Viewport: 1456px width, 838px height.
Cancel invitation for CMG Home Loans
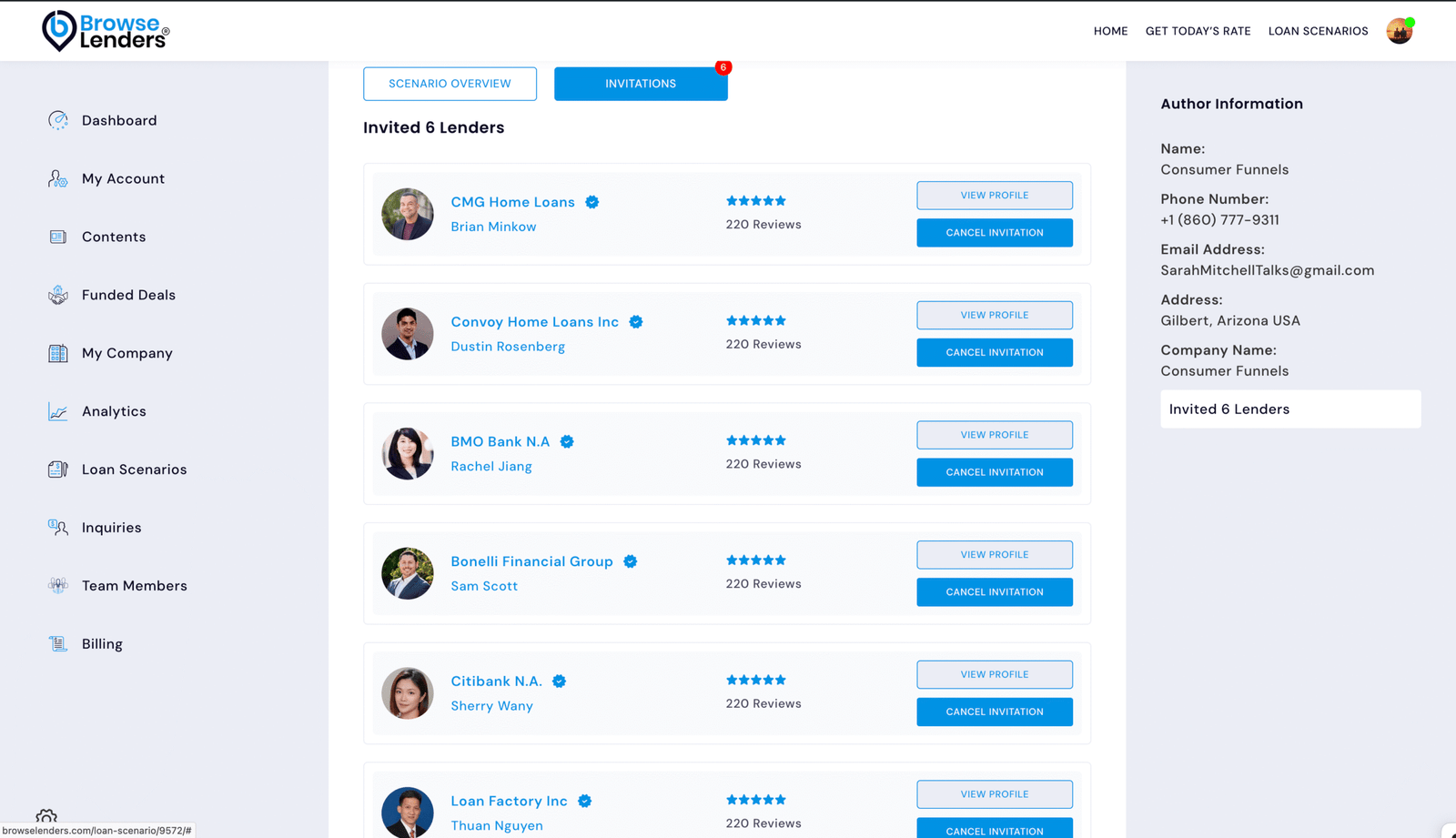tap(995, 233)
